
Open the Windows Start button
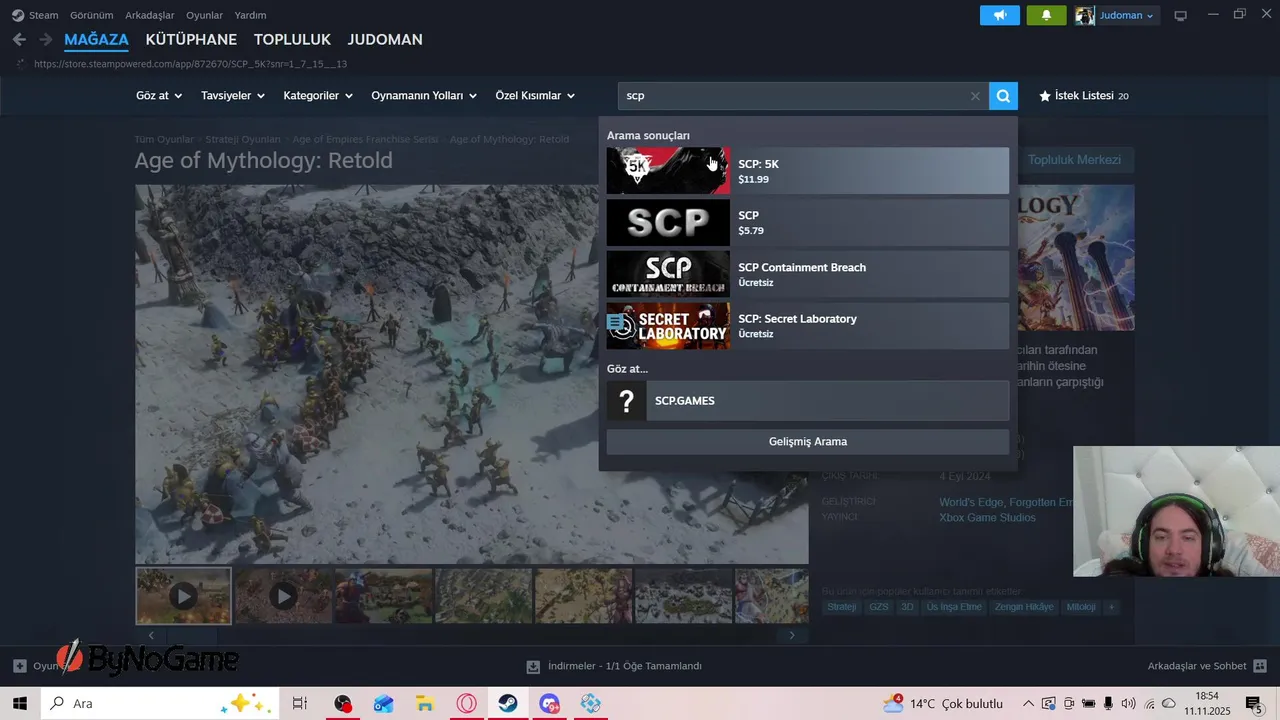pos(20,703)
